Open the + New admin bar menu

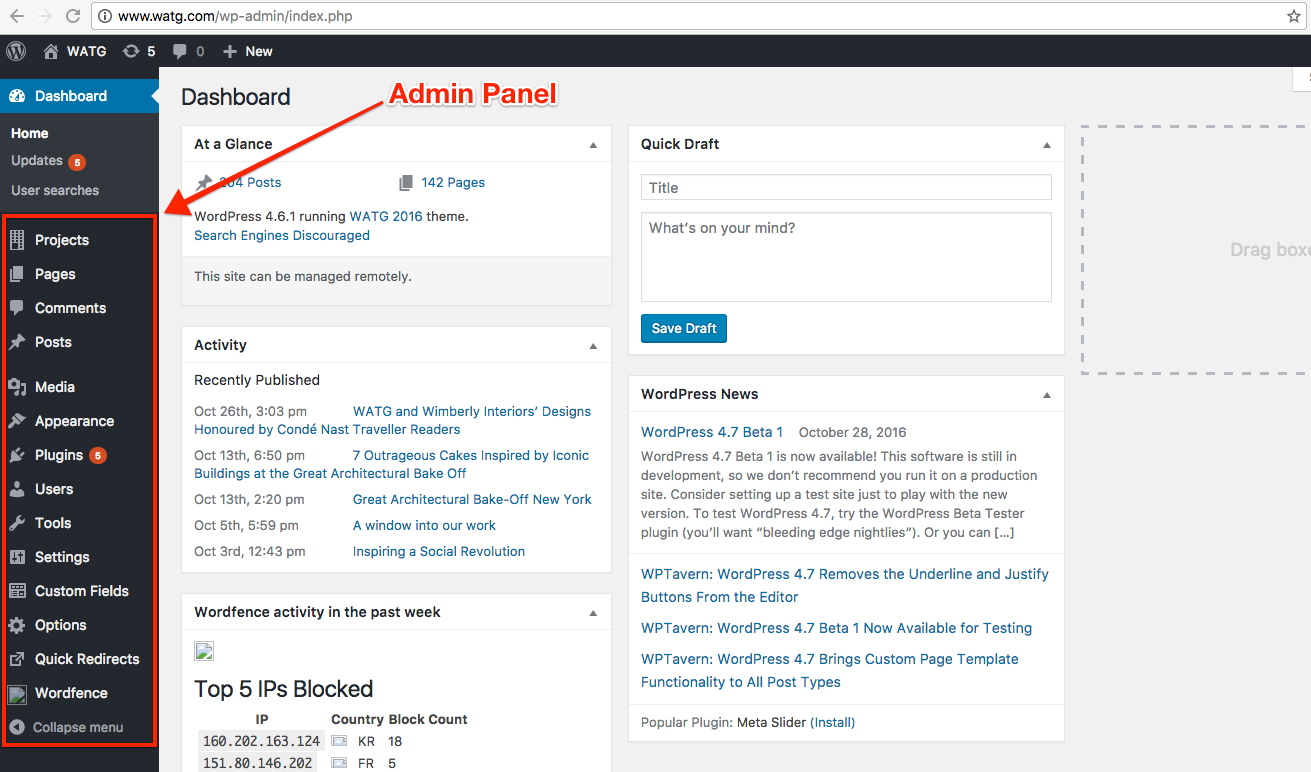pos(247,51)
